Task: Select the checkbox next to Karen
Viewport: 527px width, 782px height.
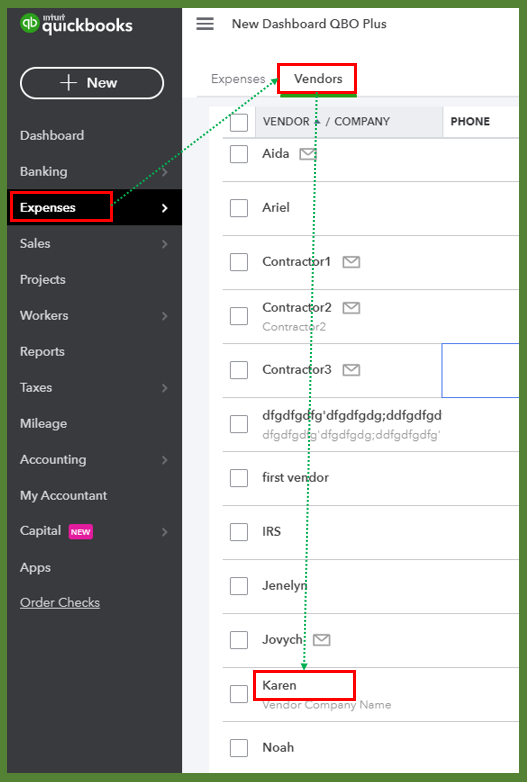Action: coord(239,694)
